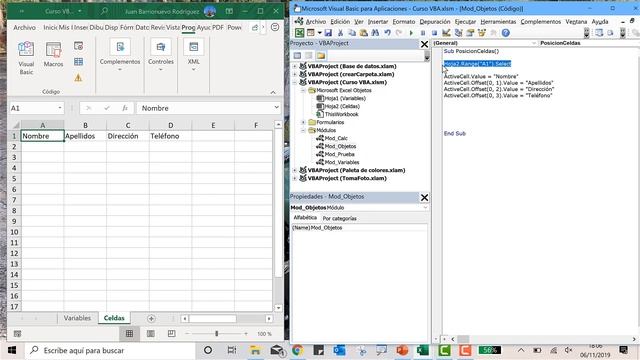Screen dimensions: 640x360
Task: Expand VBAProject (Base de datos.xlam) node
Action: click(295, 66)
